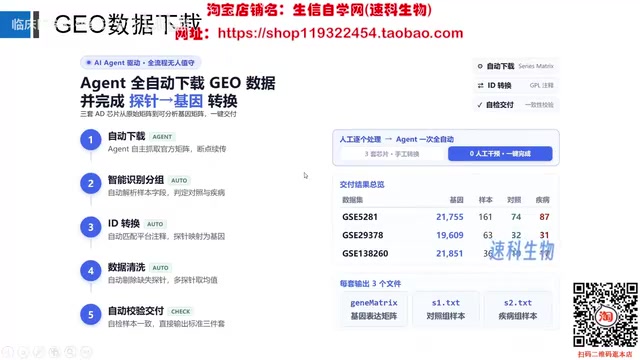Click gene count 19,609 for GSE29378

(449, 235)
